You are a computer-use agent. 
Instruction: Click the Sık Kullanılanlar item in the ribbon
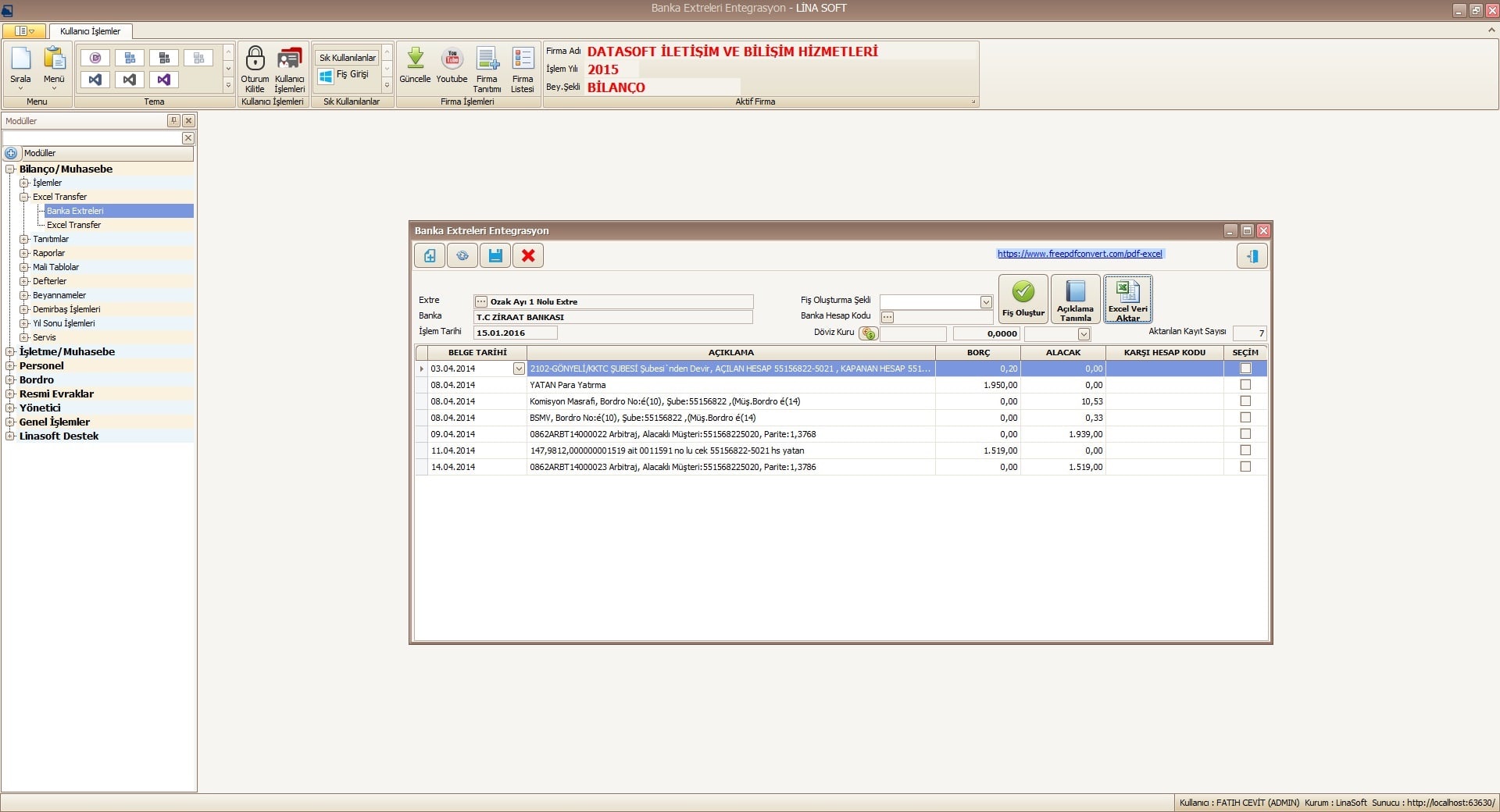(348, 58)
